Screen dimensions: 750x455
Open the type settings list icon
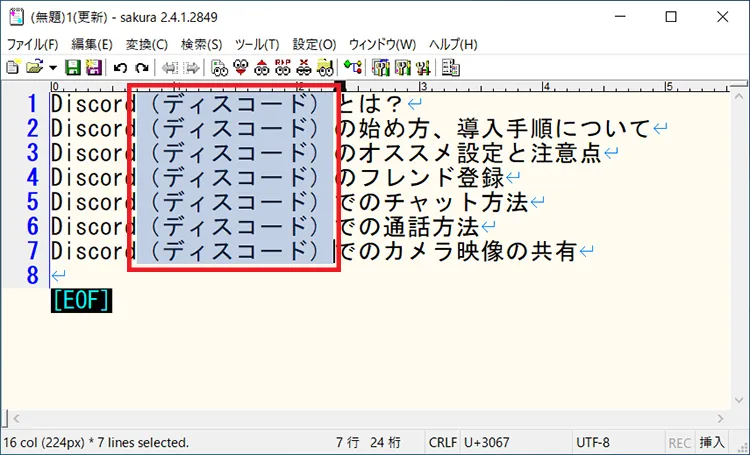(x=381, y=67)
